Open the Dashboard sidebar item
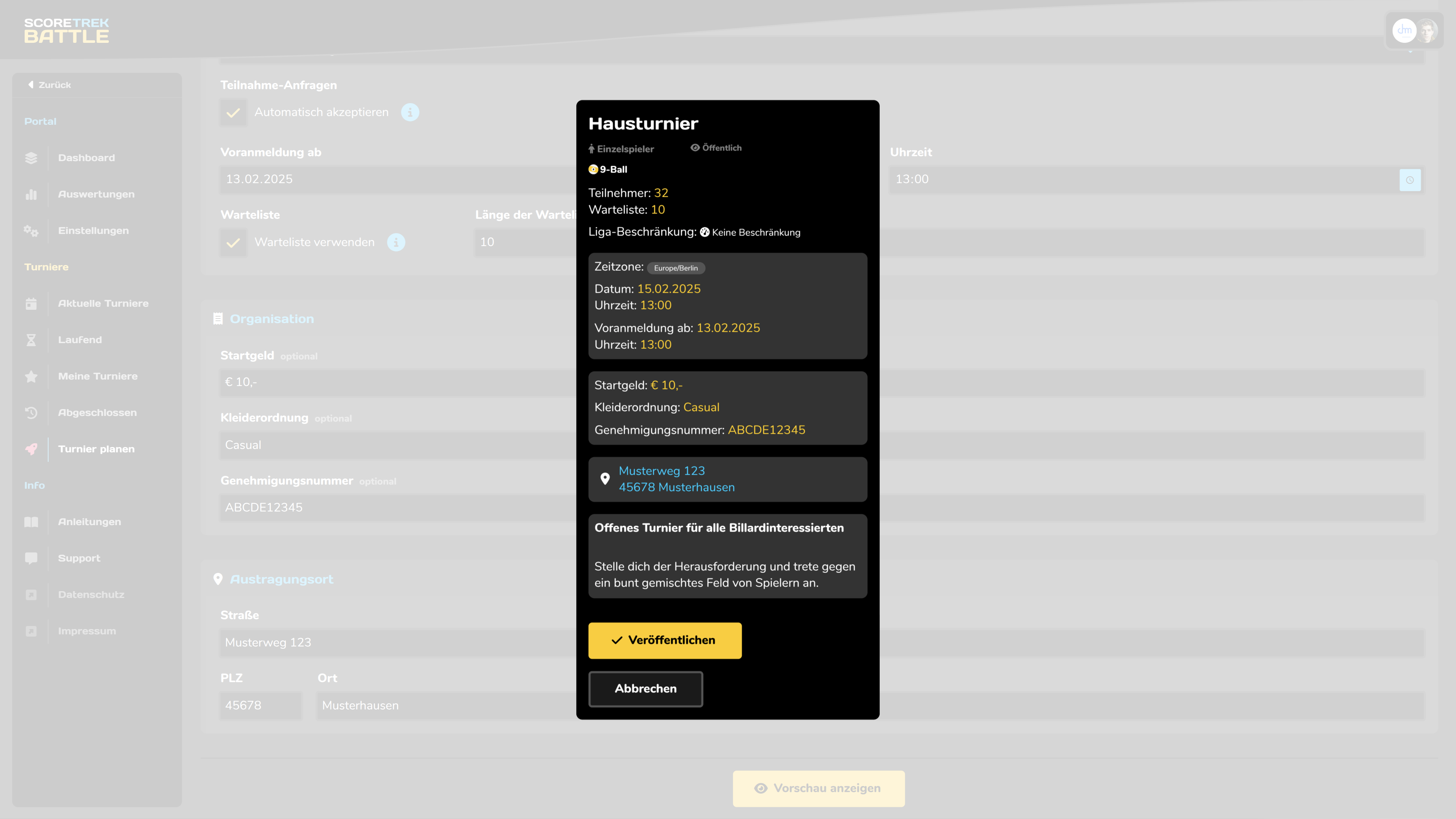Image resolution: width=1456 pixels, height=819 pixels. [x=86, y=158]
